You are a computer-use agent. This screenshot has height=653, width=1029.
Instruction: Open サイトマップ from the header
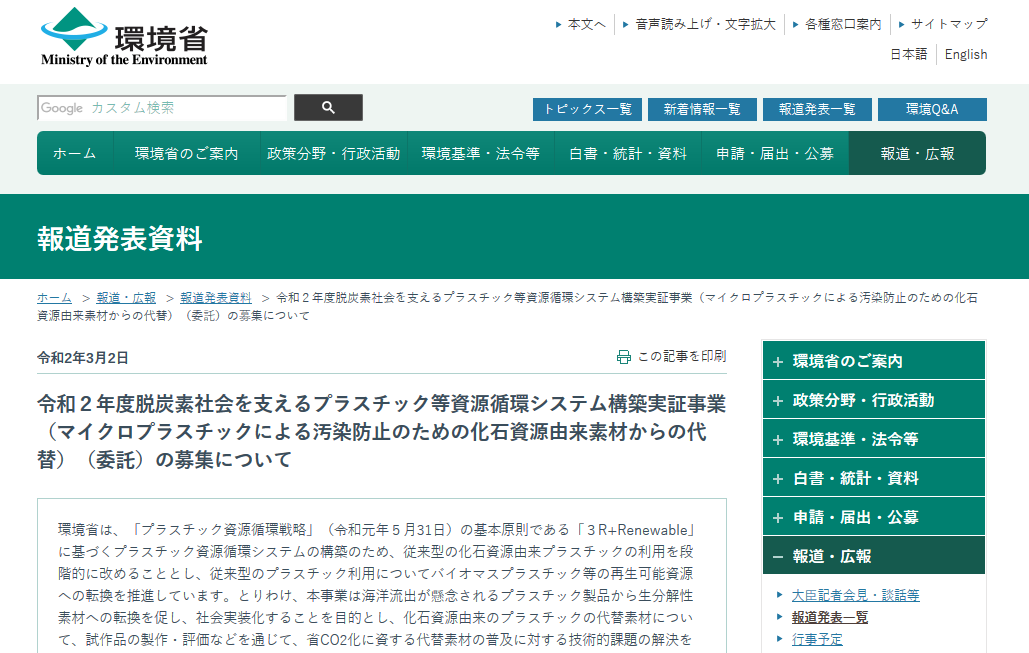pos(947,24)
